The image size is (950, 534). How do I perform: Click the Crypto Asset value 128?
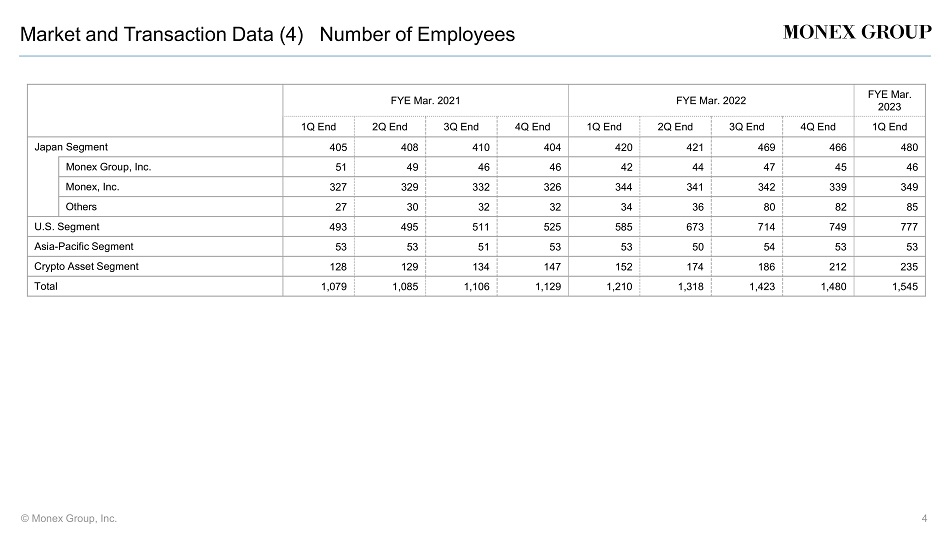(338, 267)
